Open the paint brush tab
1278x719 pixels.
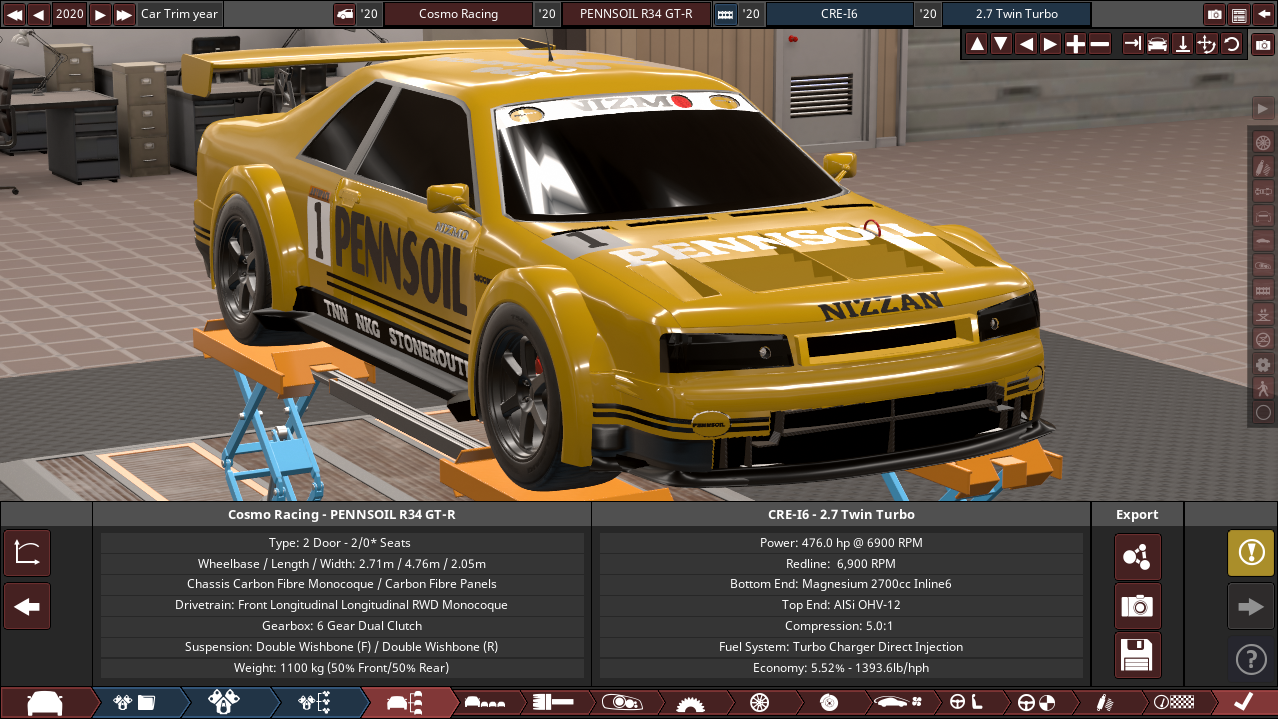(552, 703)
